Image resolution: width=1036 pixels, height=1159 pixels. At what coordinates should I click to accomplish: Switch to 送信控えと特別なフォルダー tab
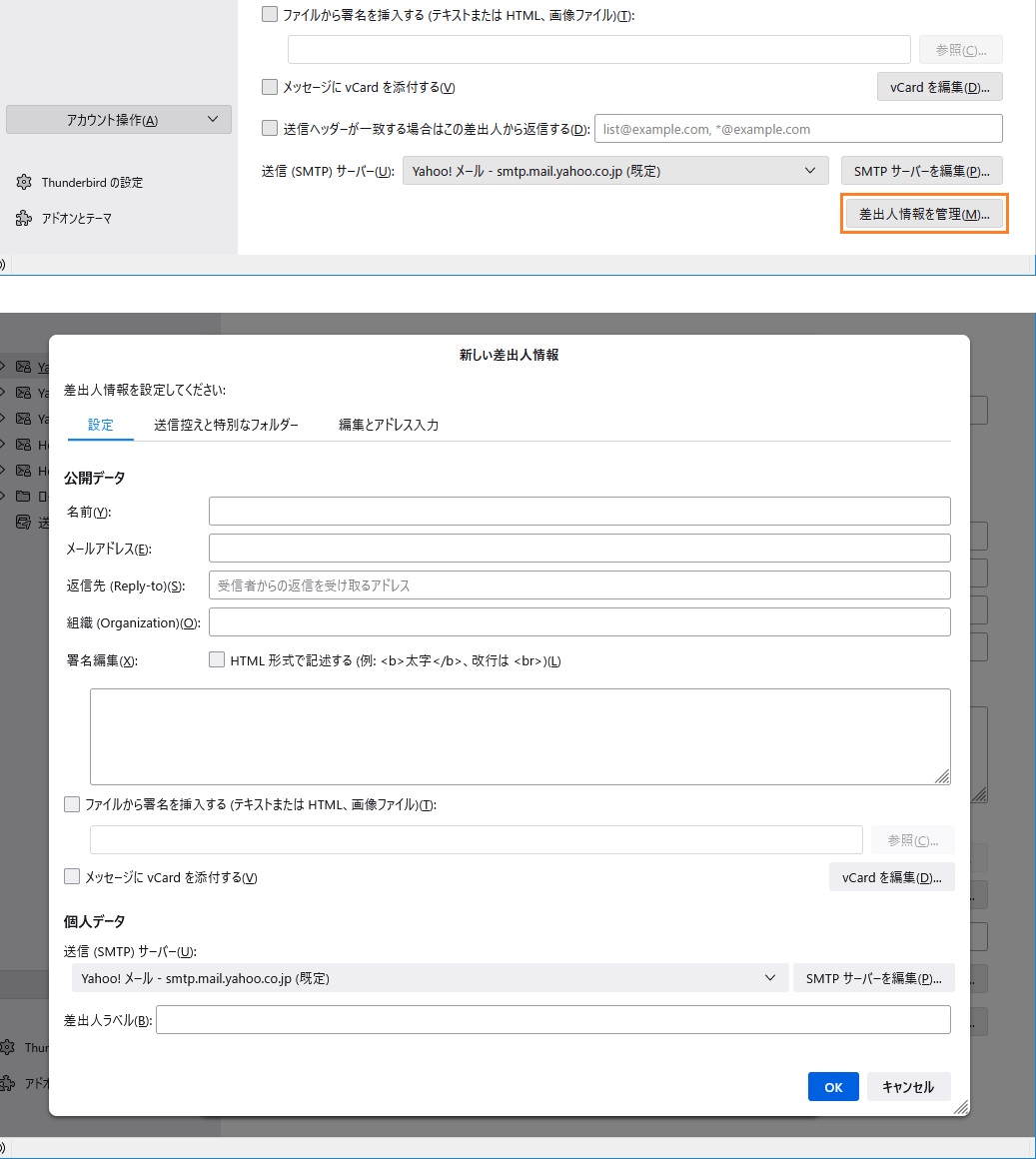tap(226, 425)
